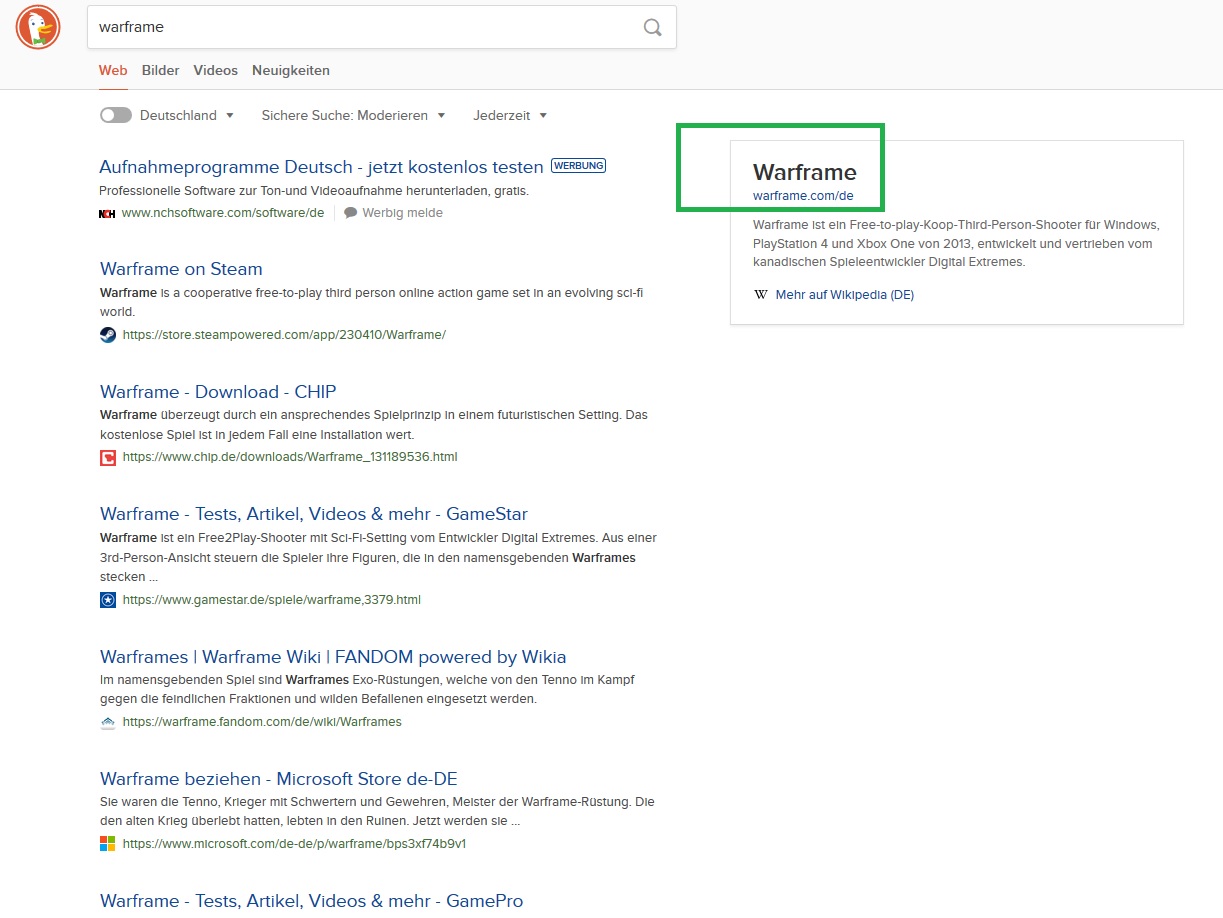The height and width of the screenshot is (918, 1223).
Task: Click the NCH favicon beside nchsoftware.com
Action: [x=107, y=213]
